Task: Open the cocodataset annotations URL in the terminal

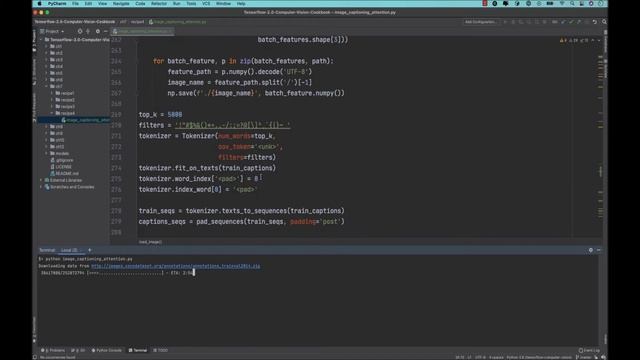Action: (x=176, y=266)
